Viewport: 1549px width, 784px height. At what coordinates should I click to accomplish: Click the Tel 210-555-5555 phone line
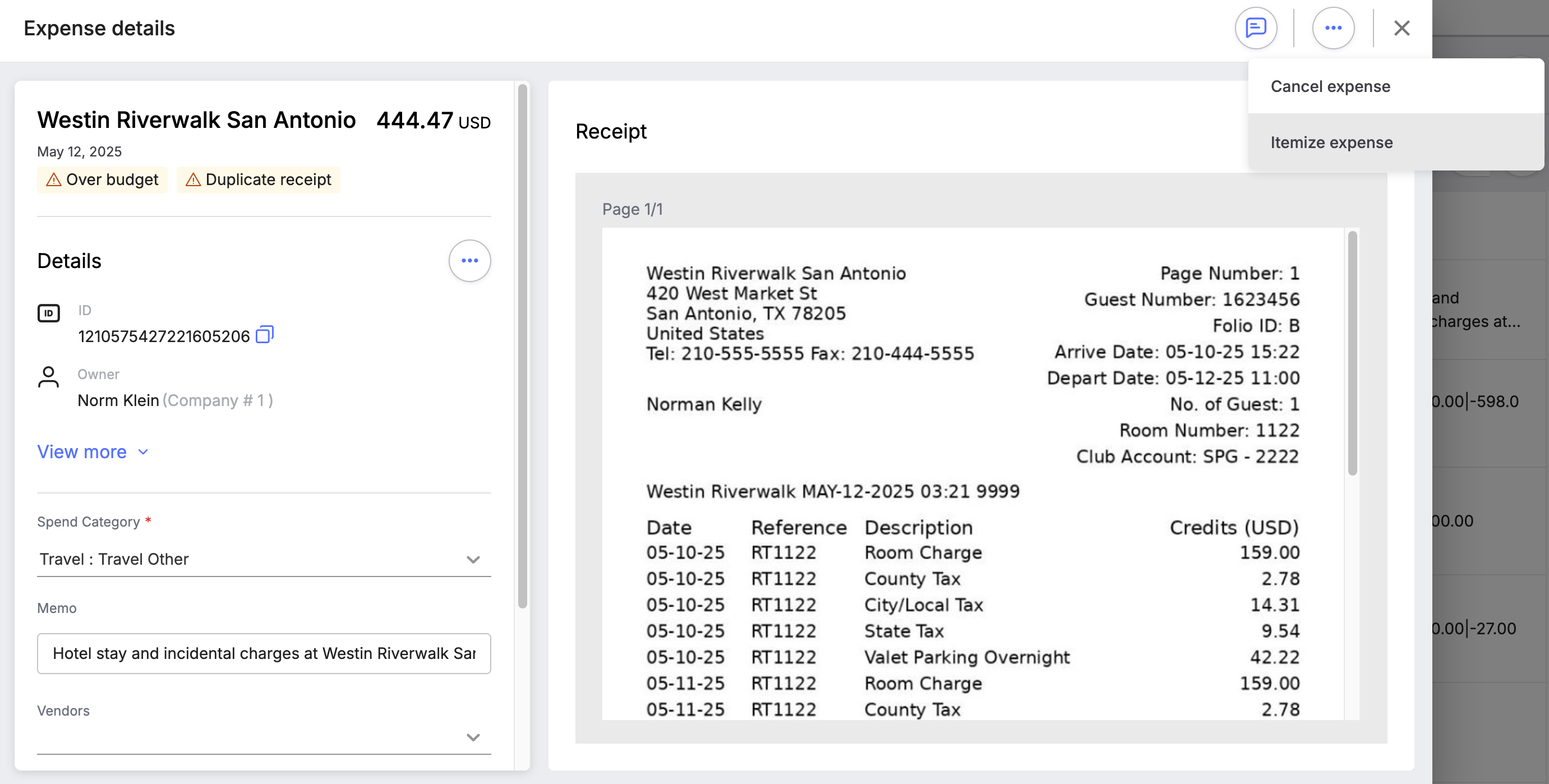tap(810, 353)
